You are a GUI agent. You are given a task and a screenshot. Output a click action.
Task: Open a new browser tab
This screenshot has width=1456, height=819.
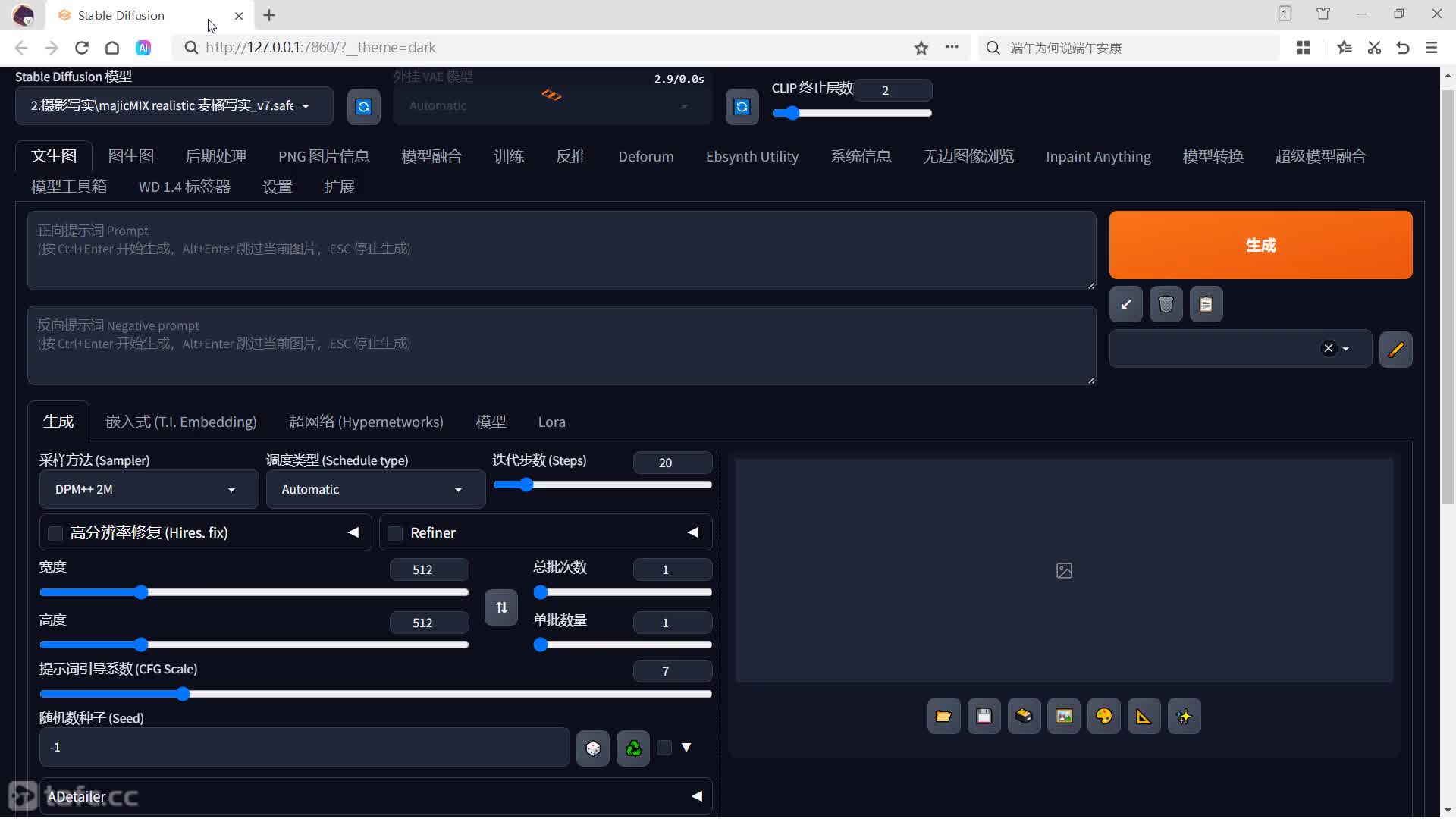point(269,15)
